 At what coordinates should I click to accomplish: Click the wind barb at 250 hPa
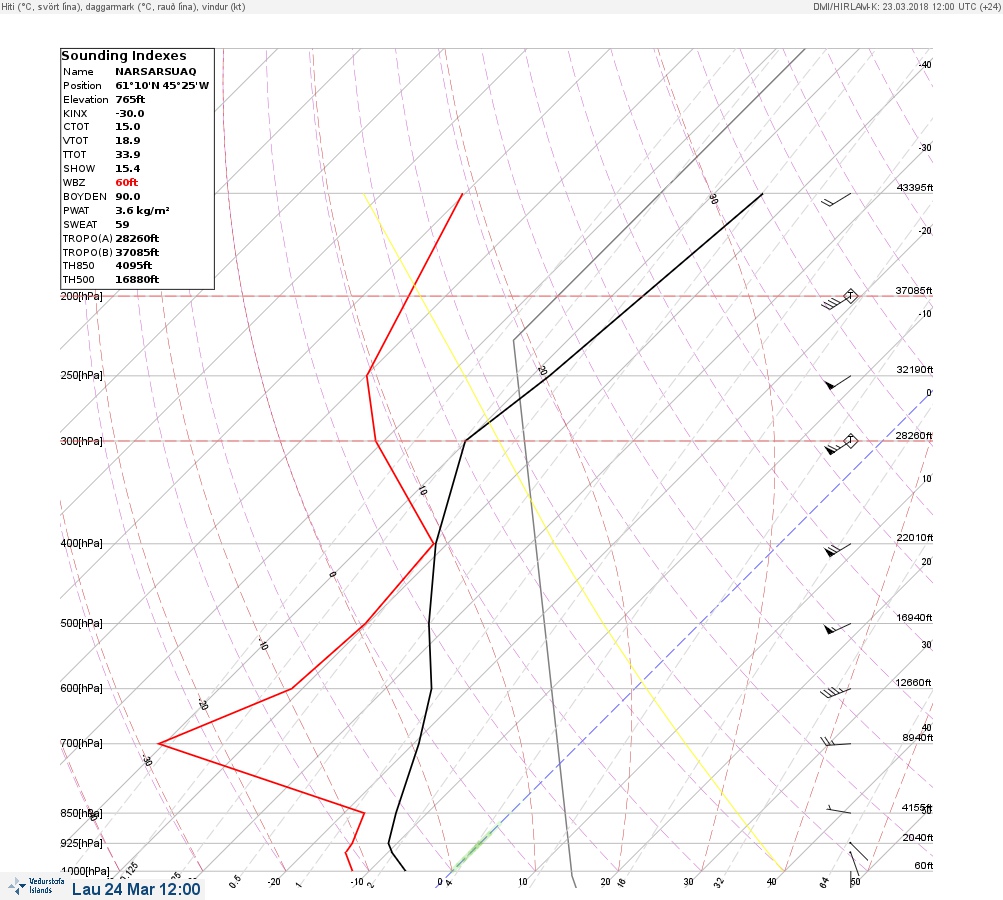click(837, 383)
